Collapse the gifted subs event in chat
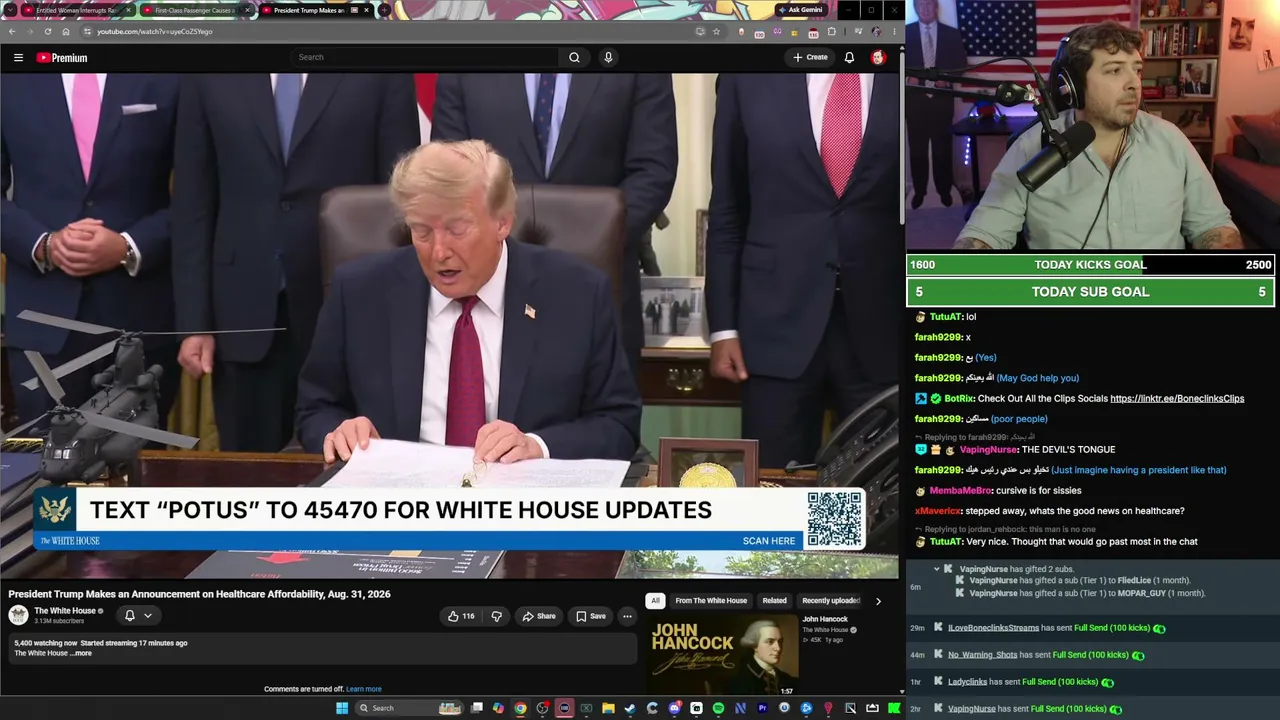The image size is (1280, 720). coord(937,569)
